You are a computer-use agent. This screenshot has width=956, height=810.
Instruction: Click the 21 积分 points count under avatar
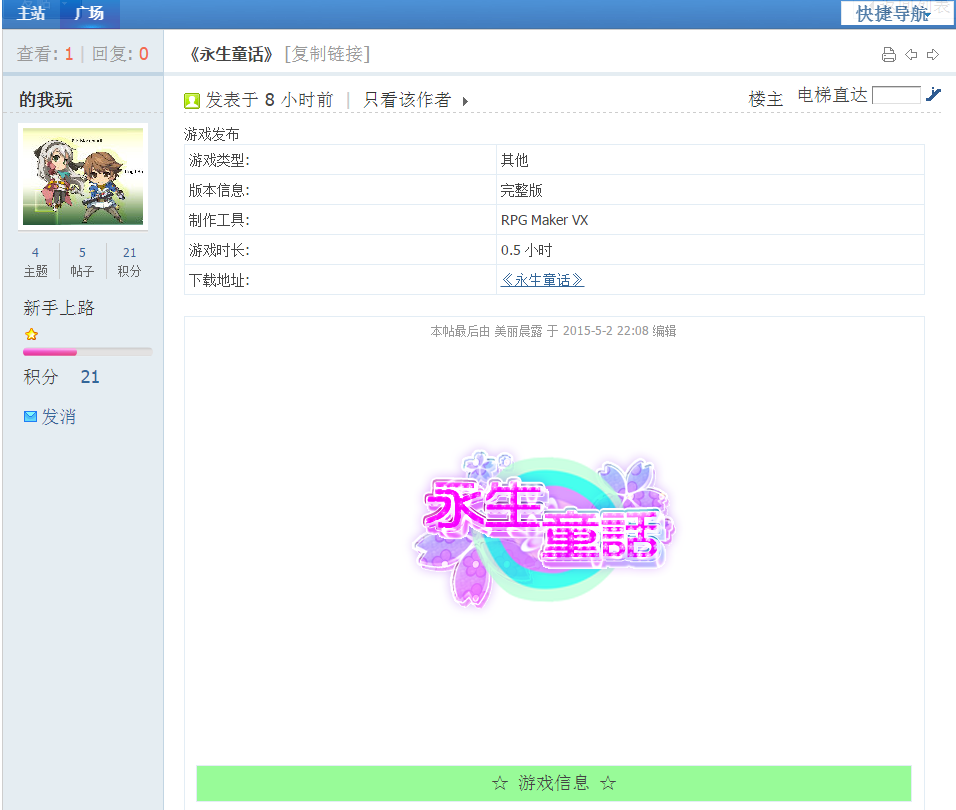pyautogui.click(x=129, y=261)
